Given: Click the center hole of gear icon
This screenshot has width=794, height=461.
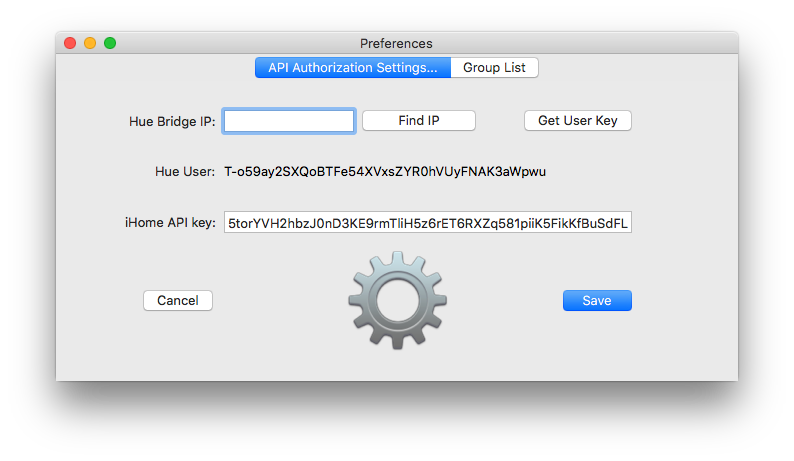Looking at the screenshot, I should tap(397, 300).
